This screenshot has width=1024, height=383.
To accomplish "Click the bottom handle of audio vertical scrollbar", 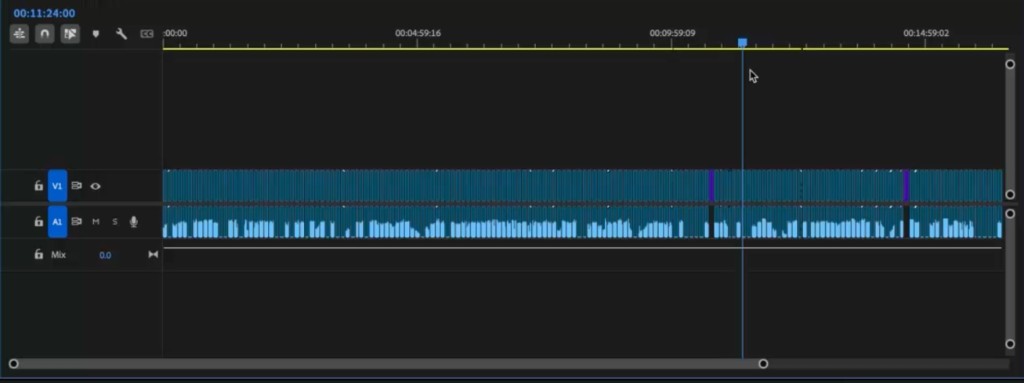I will click(x=1010, y=344).
